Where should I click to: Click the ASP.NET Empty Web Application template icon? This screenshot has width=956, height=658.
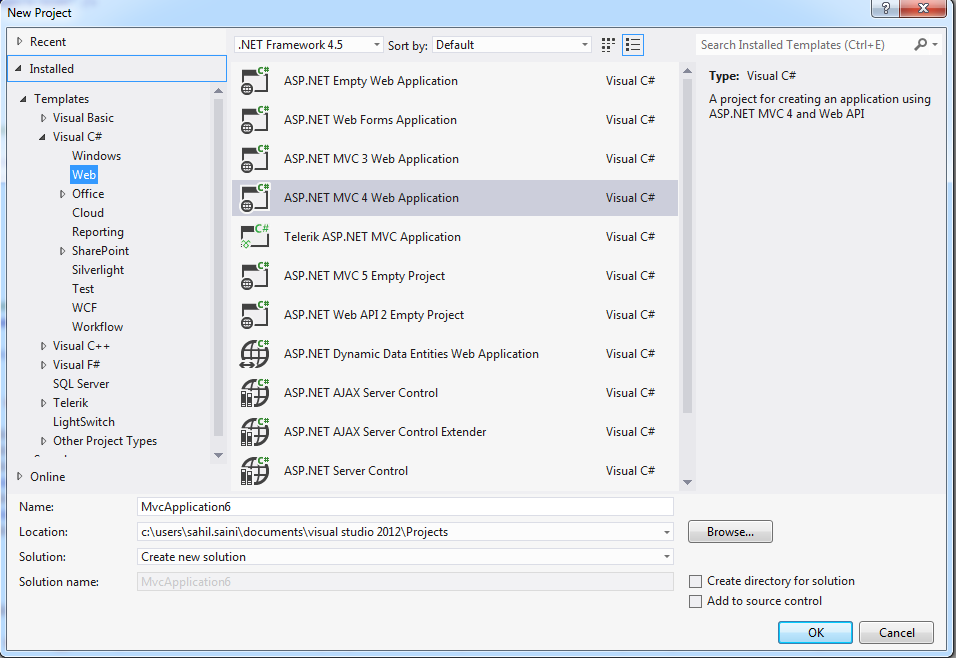coord(254,80)
